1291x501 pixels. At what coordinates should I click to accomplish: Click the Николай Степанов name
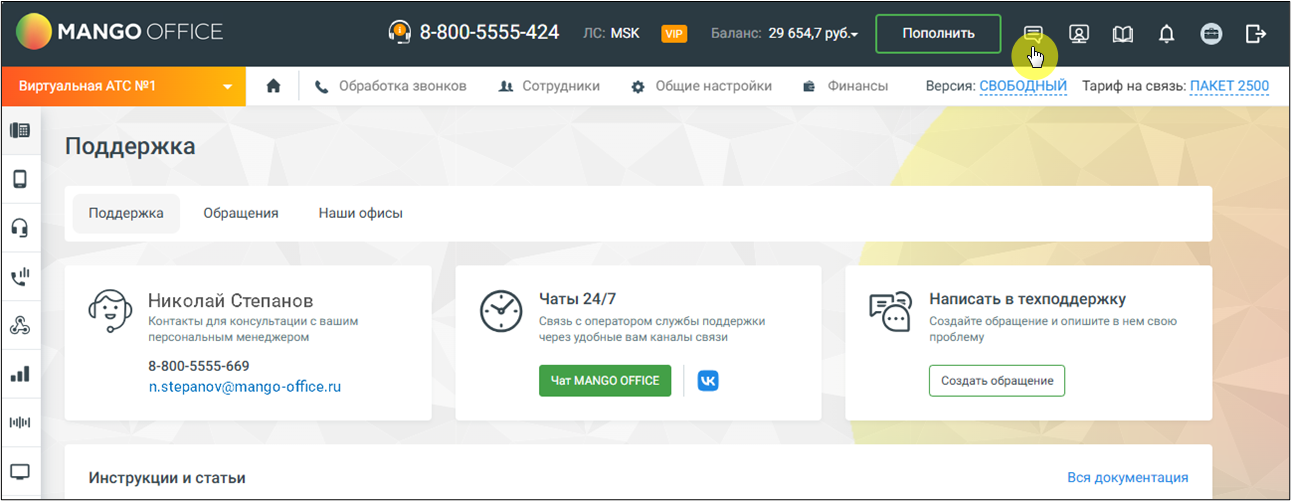click(x=231, y=300)
